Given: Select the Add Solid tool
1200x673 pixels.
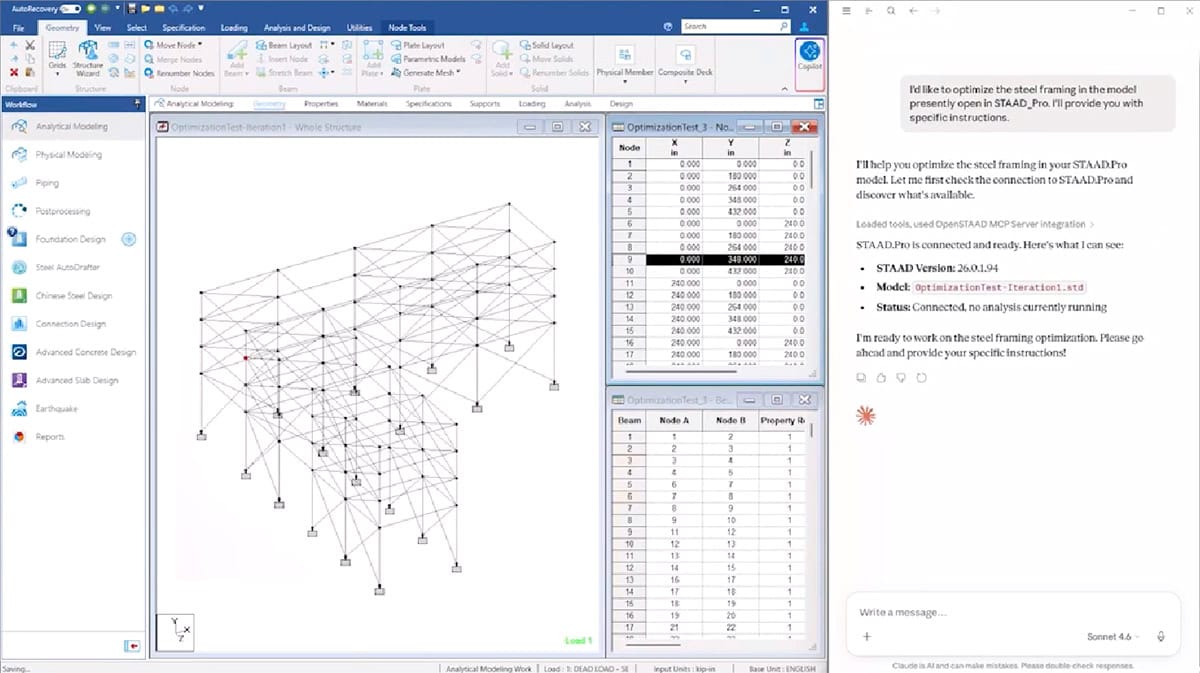Looking at the screenshot, I should [x=502, y=60].
